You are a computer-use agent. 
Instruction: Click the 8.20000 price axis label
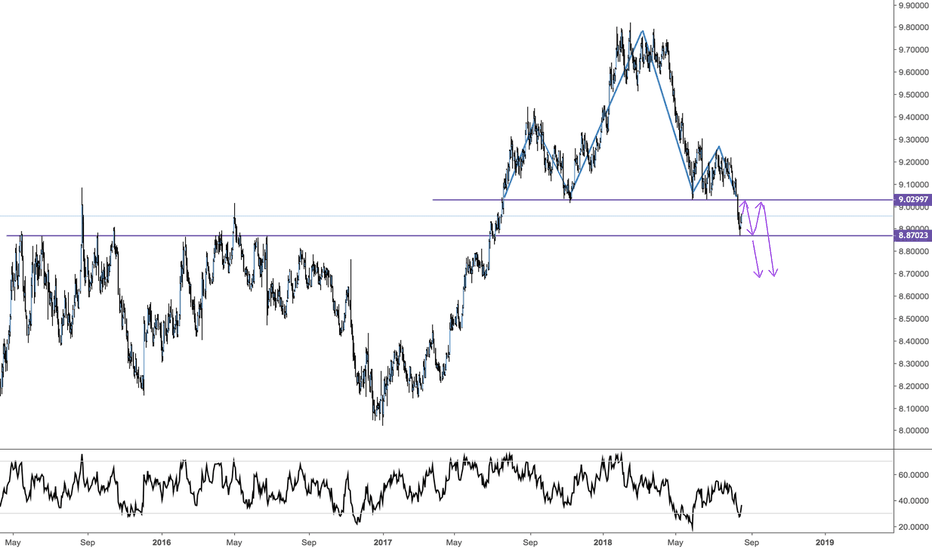click(x=913, y=386)
